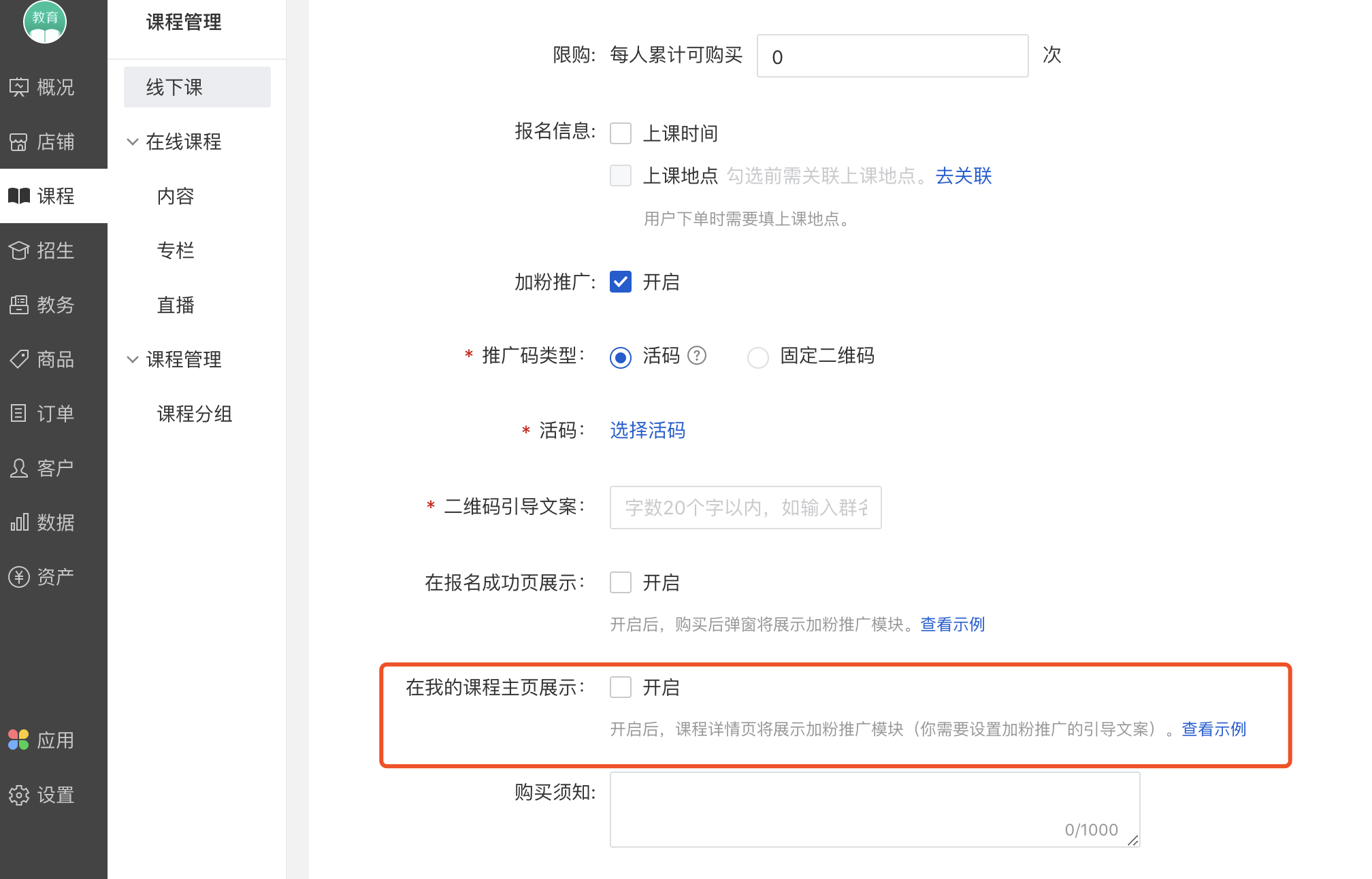
Task: Open 课程分组 submenu item
Action: pos(195,414)
